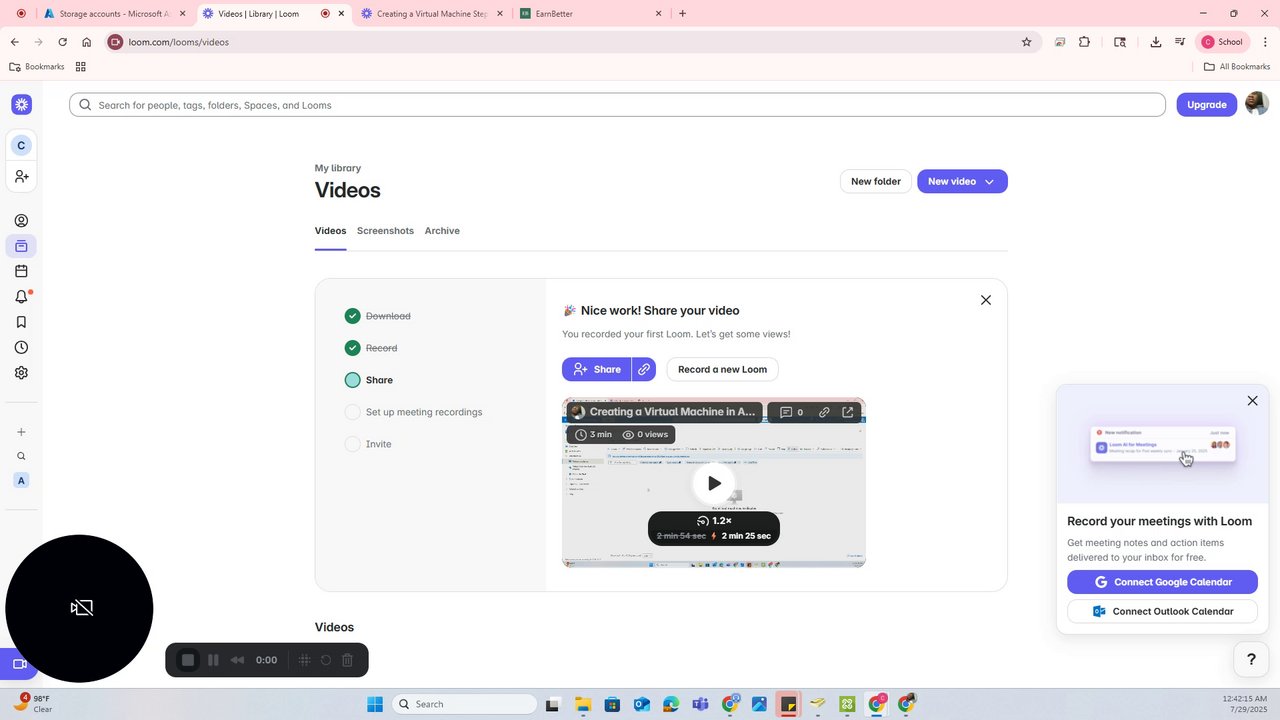Switch to the Archive tab
The image size is (1280, 720).
point(442,231)
